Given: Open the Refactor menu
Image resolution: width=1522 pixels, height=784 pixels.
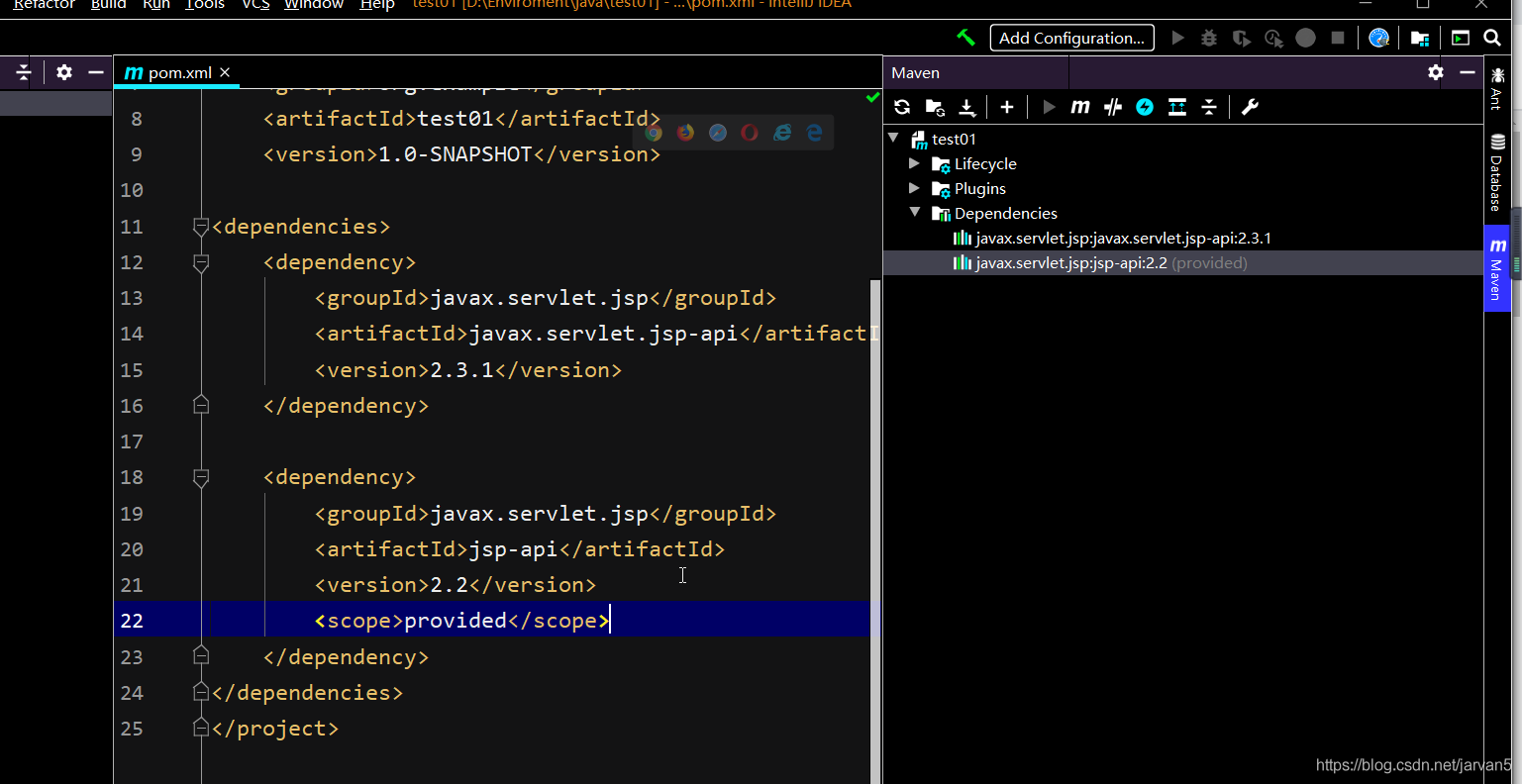Looking at the screenshot, I should coord(45,5).
